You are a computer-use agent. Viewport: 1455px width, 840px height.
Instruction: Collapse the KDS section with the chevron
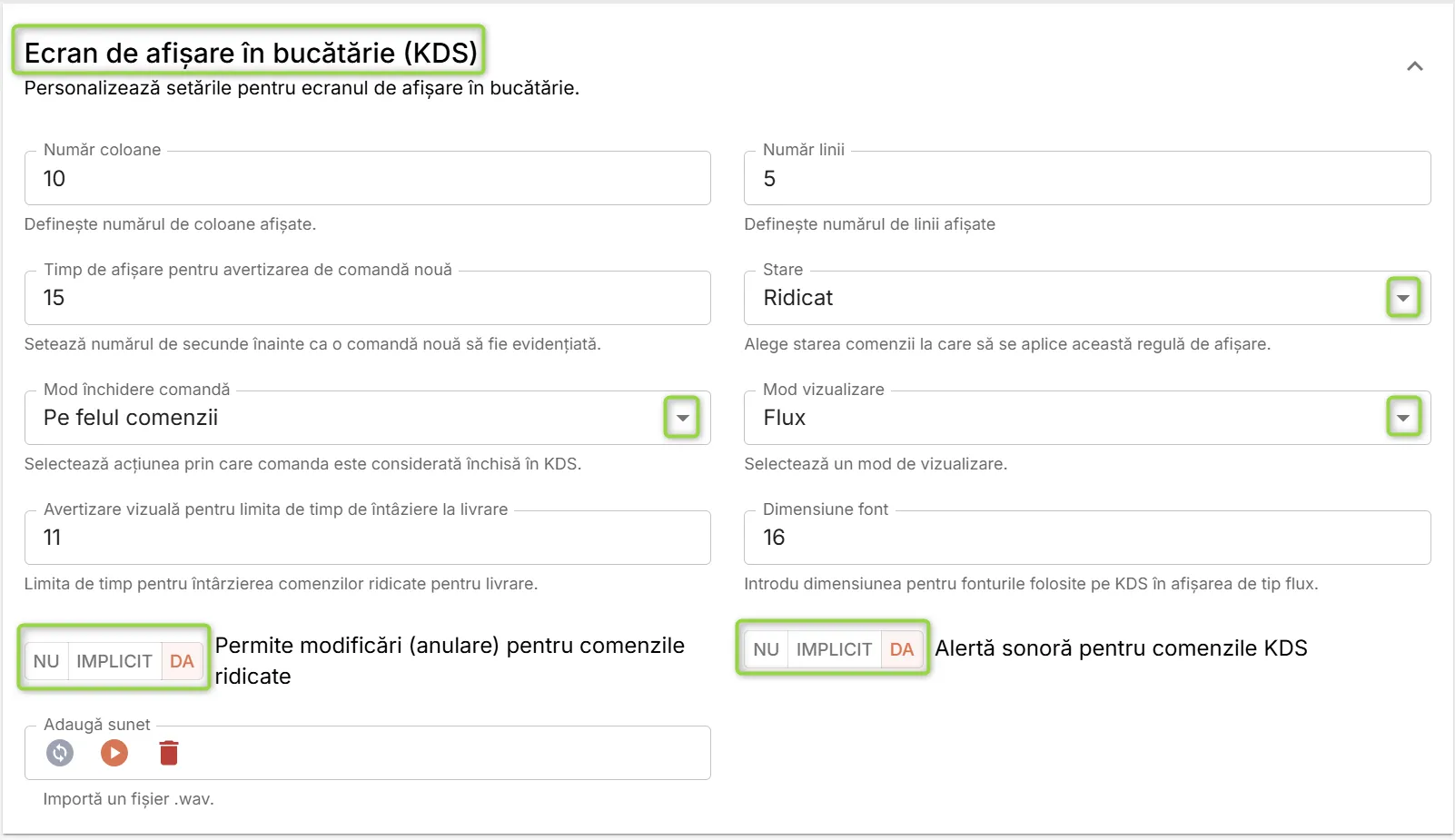pos(1415,66)
